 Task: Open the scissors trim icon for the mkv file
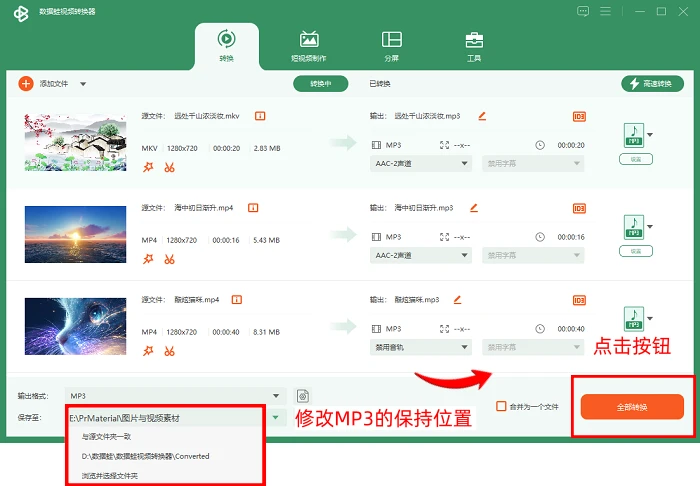(x=169, y=167)
